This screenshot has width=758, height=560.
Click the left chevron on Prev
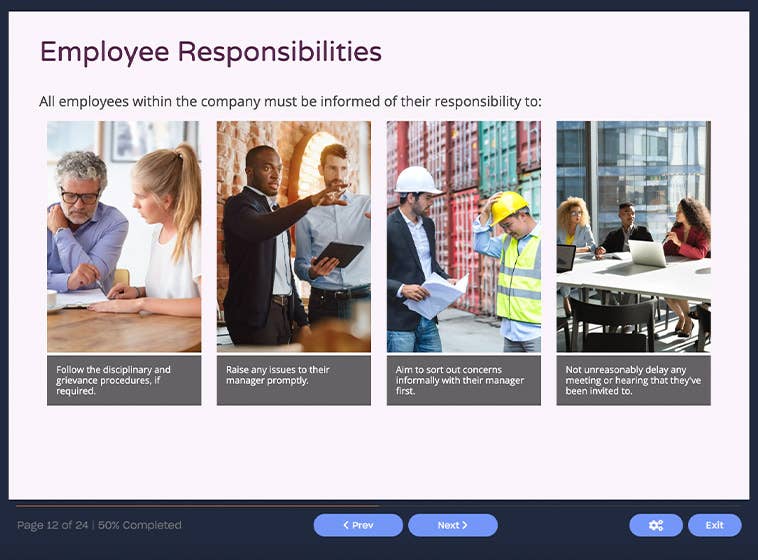(x=346, y=525)
